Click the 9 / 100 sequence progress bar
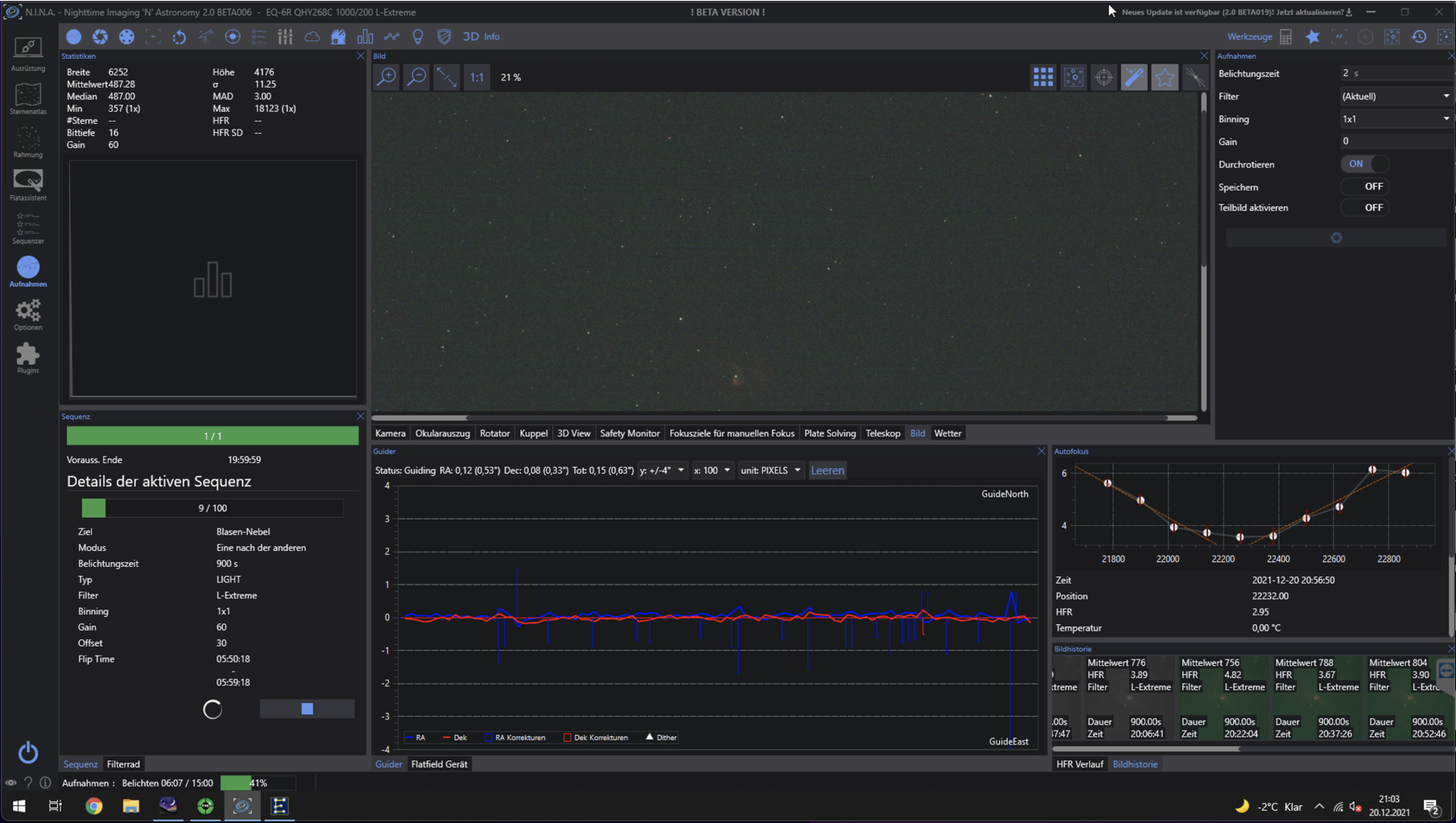 click(212, 508)
